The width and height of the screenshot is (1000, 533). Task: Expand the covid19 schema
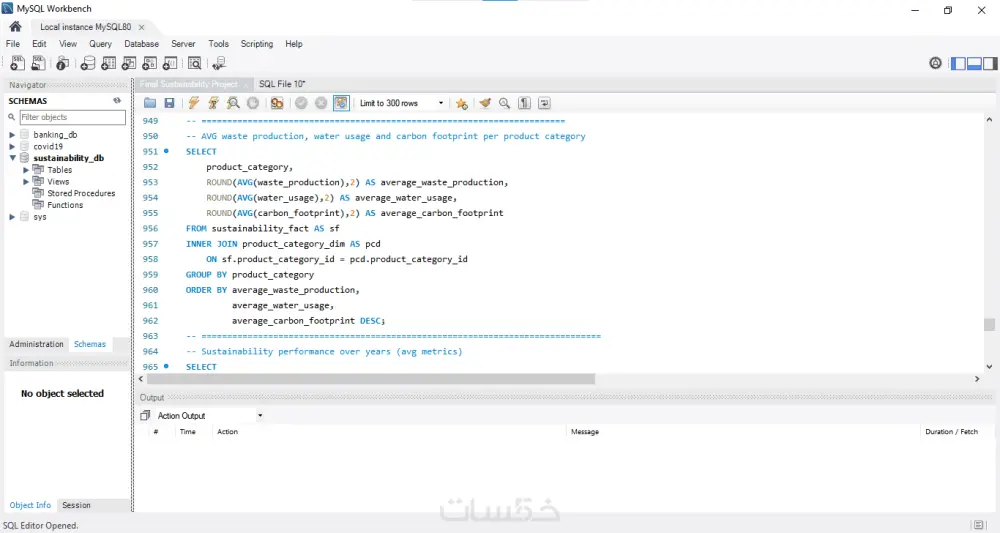pos(12,146)
